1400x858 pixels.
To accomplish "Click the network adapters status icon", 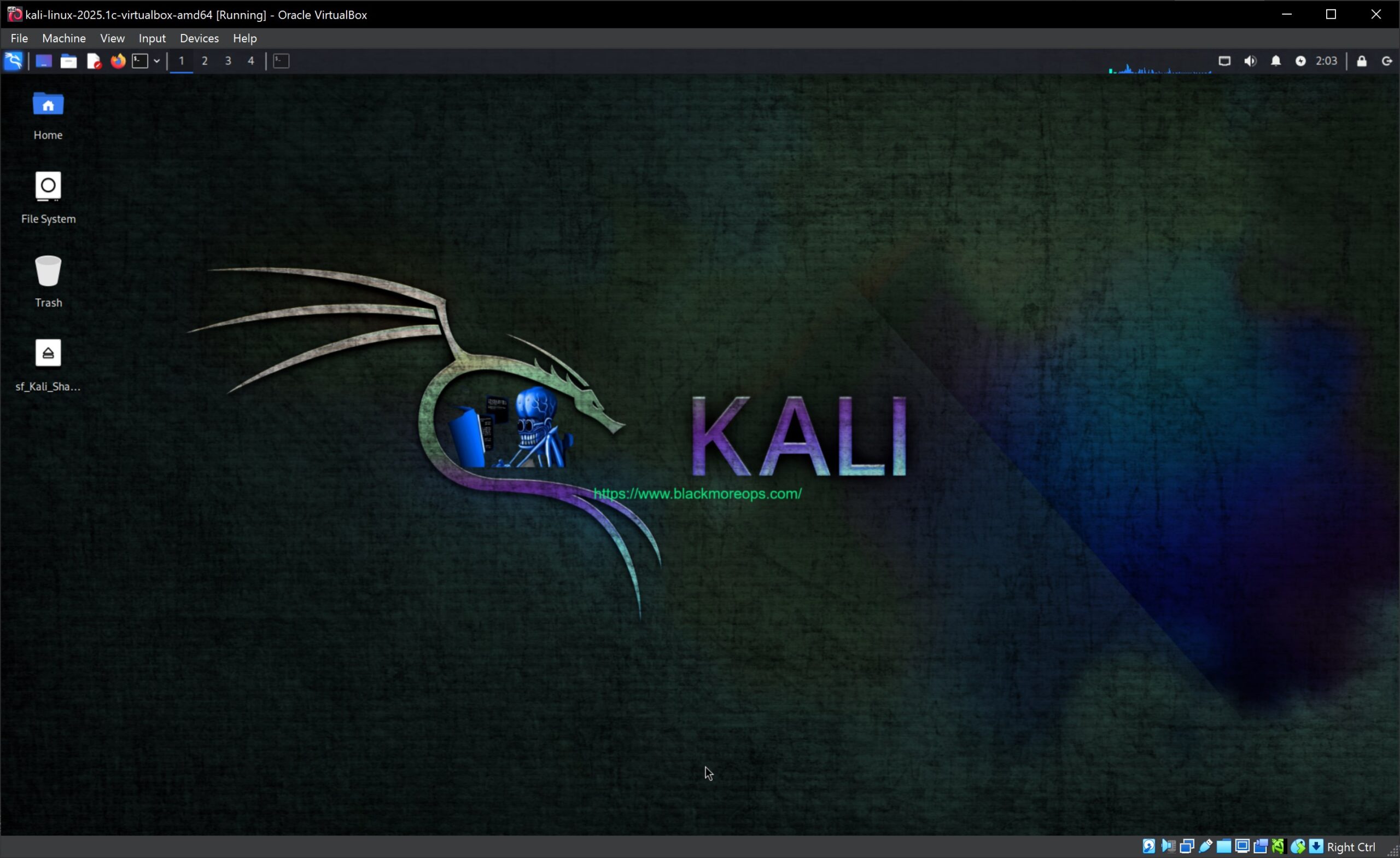I will click(x=1187, y=847).
